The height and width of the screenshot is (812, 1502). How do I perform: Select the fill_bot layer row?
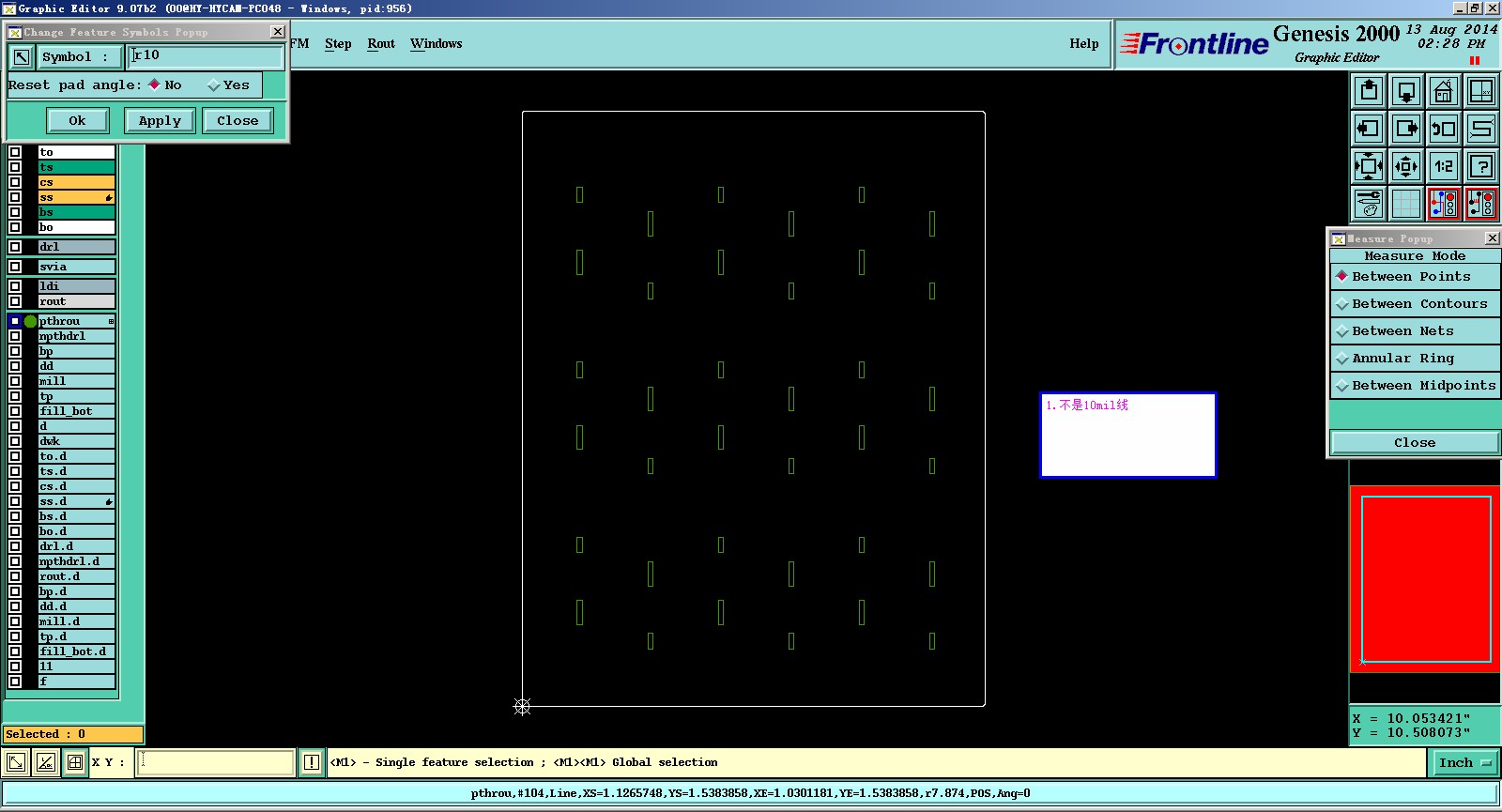click(x=76, y=411)
